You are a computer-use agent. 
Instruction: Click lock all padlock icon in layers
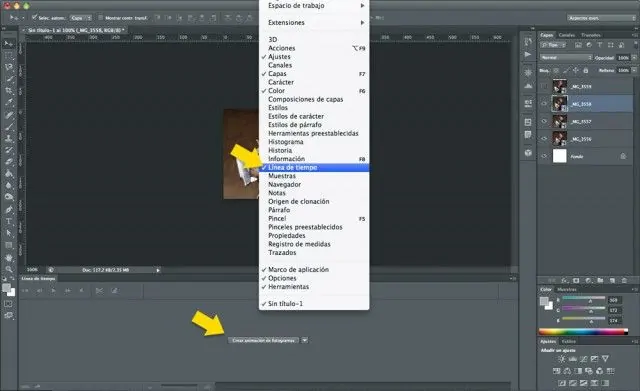coord(586,71)
